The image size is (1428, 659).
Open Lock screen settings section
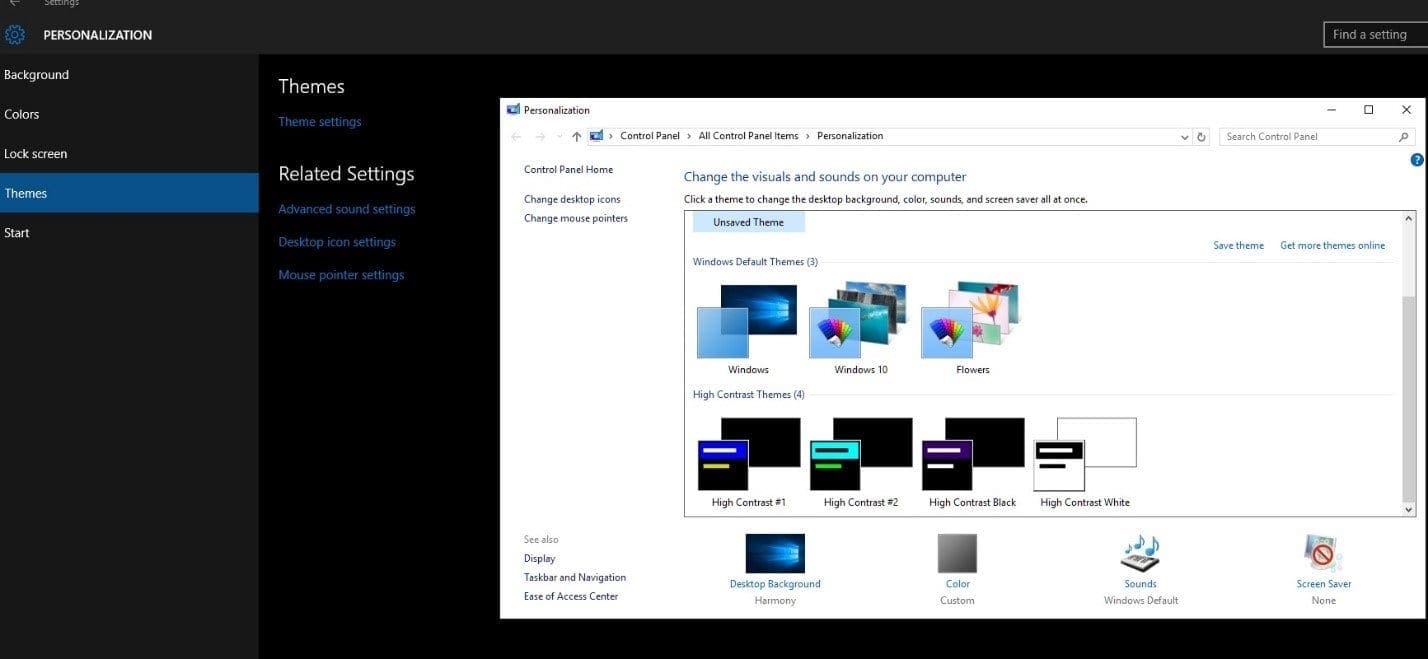(129, 154)
